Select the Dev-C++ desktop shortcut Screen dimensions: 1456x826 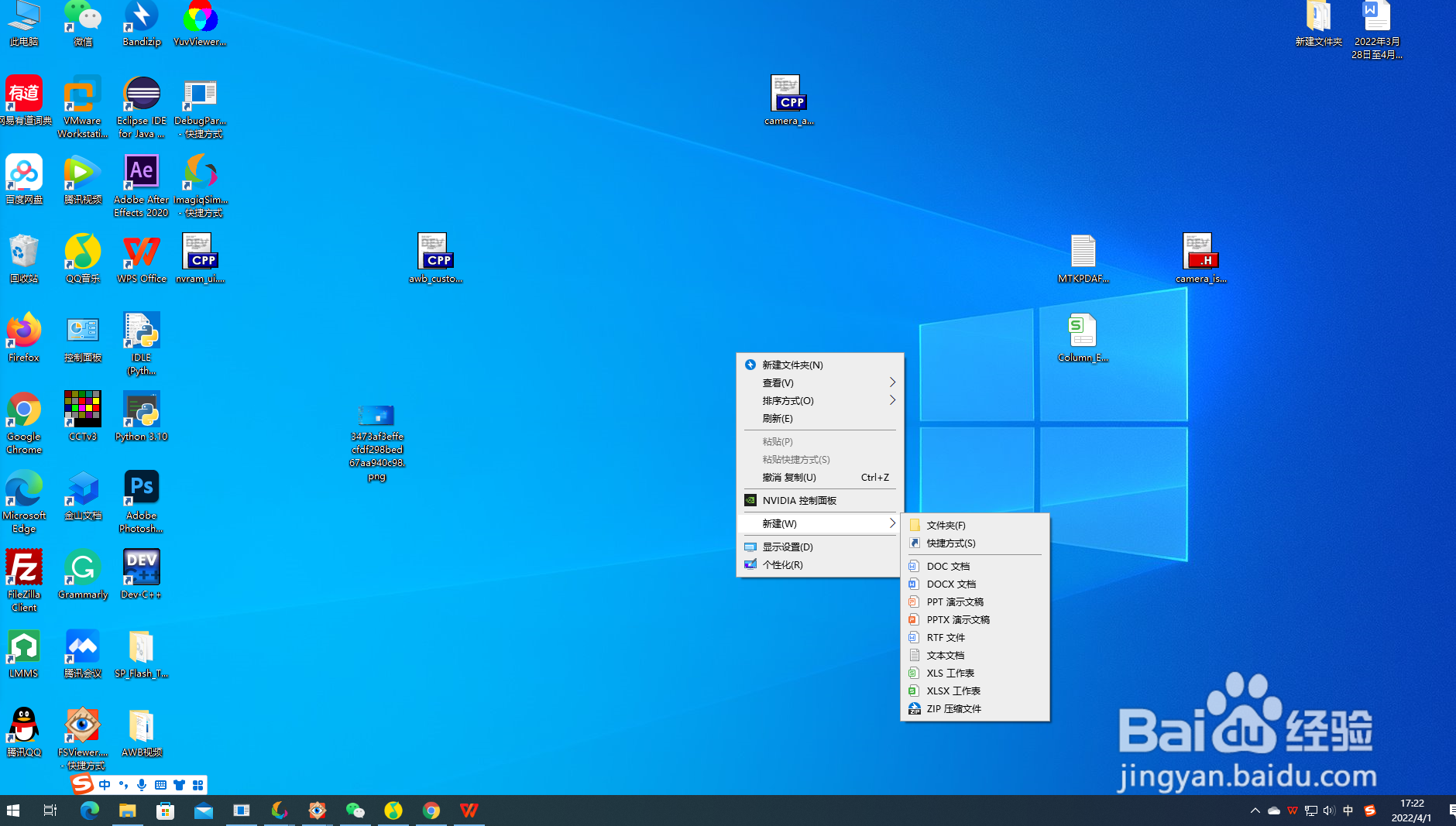pos(141,574)
